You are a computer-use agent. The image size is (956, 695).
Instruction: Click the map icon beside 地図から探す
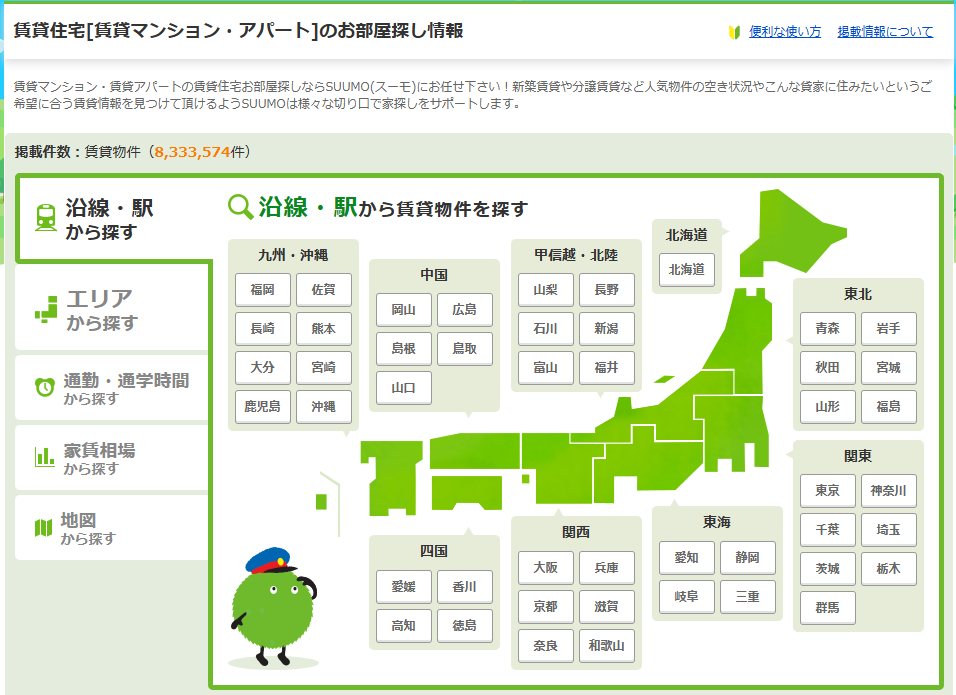(43, 527)
